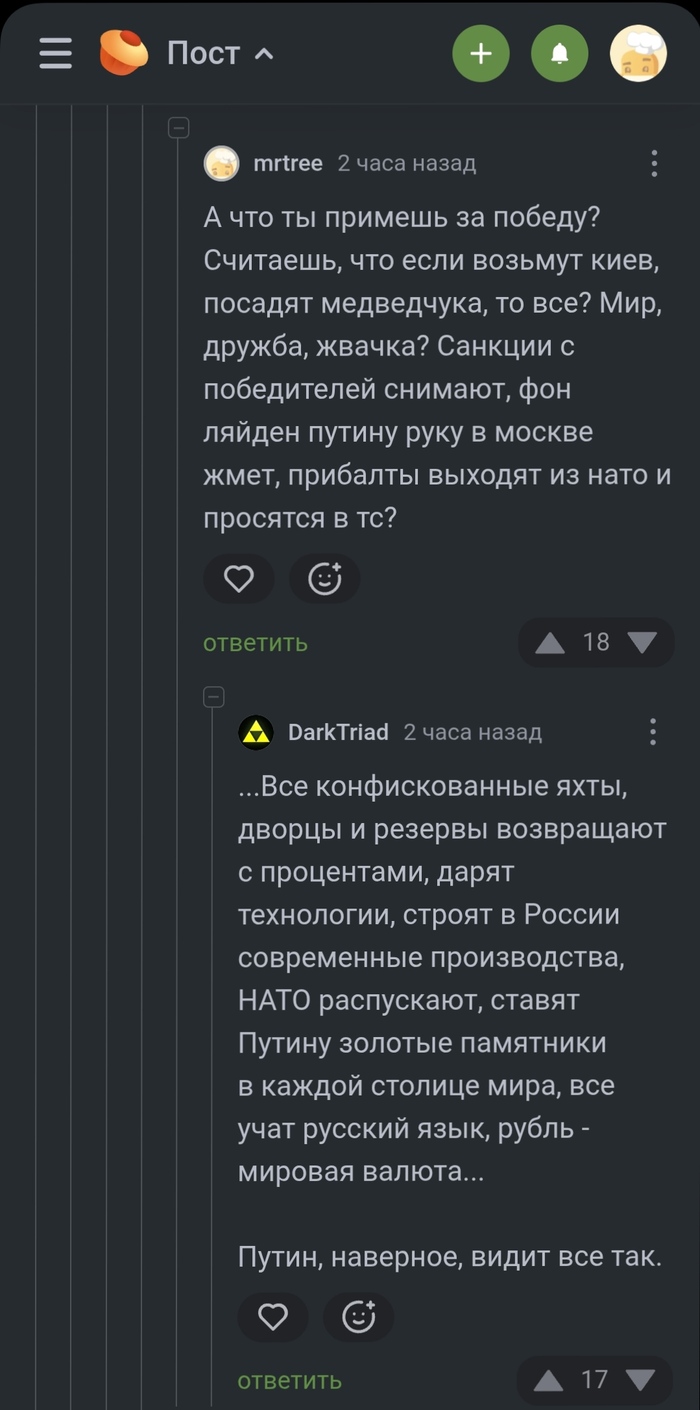Add emoji reaction to DarkTriad's comment
700x1410 pixels.
(359, 1317)
